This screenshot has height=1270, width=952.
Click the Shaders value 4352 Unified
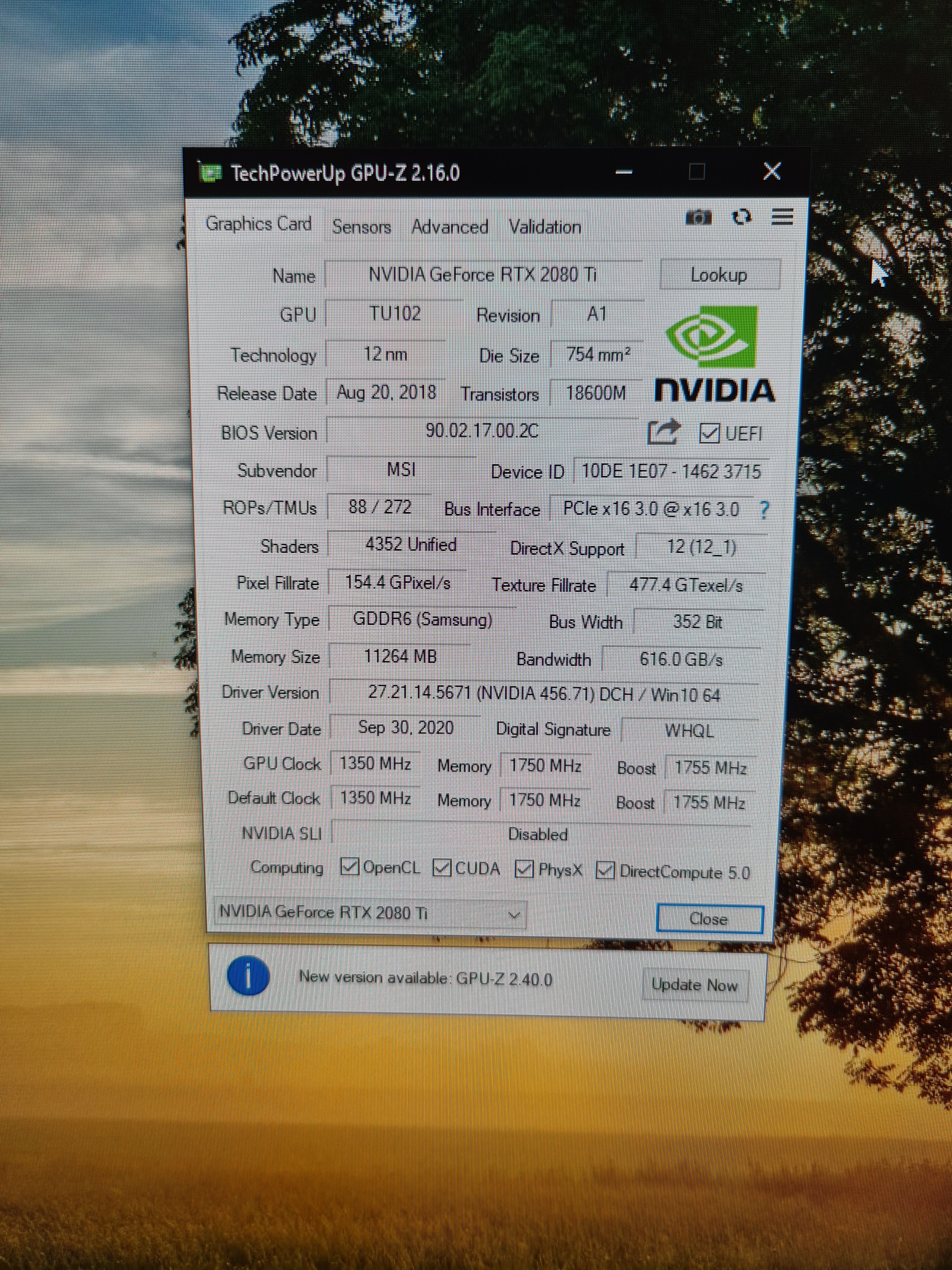[x=411, y=544]
